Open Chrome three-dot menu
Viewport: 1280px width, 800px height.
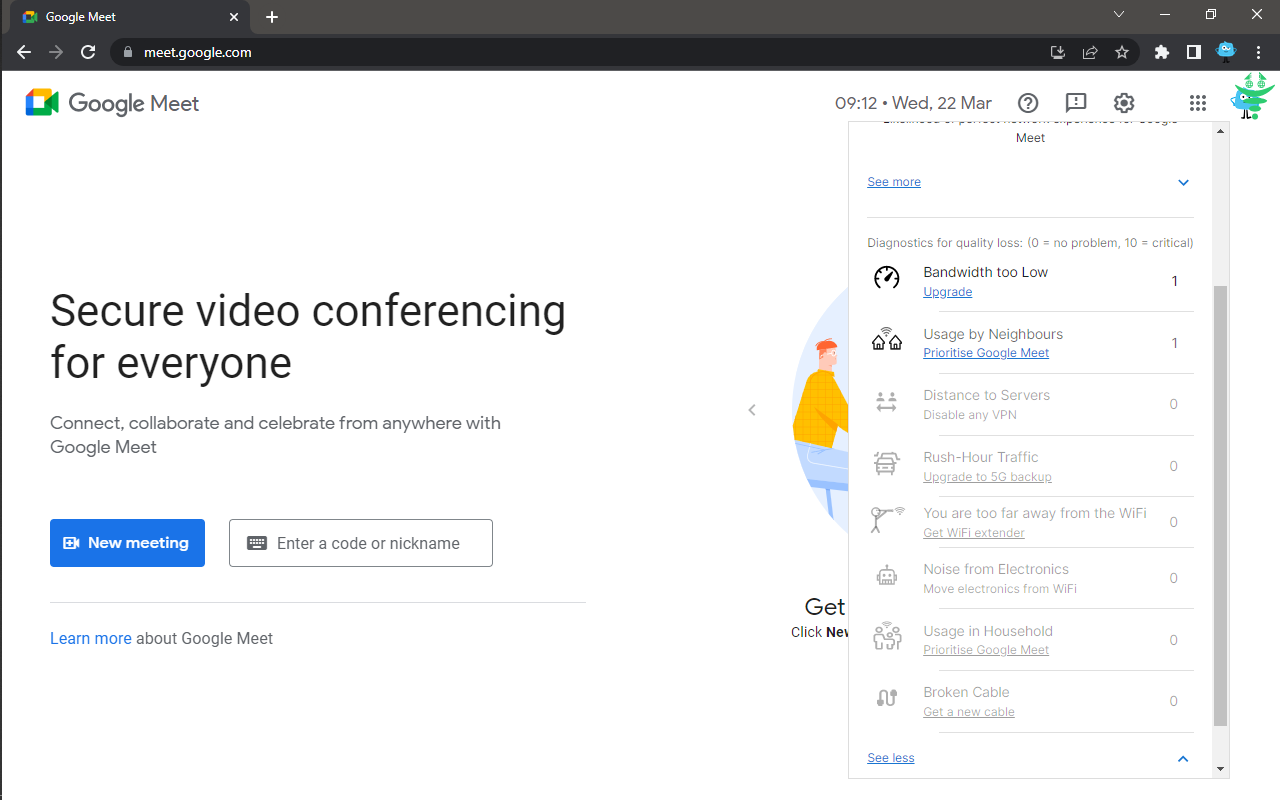pyautogui.click(x=1258, y=52)
